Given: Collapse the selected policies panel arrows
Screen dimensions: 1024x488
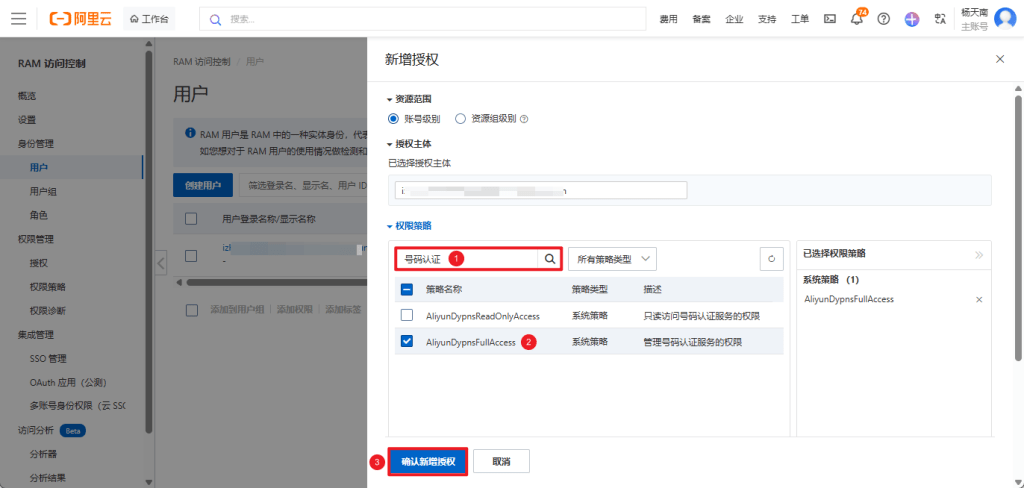Looking at the screenshot, I should (x=978, y=255).
